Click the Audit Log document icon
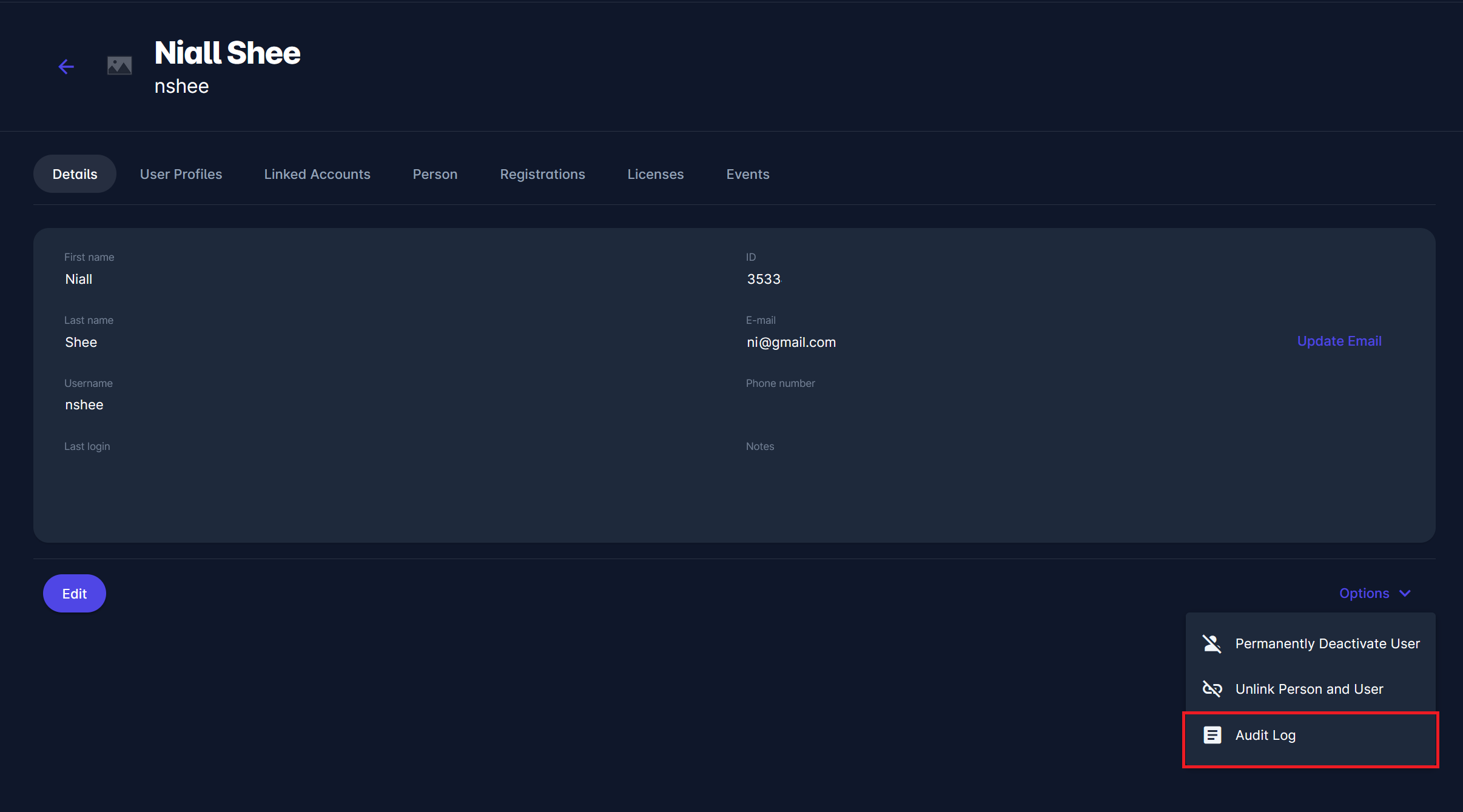This screenshot has width=1463, height=812. (x=1212, y=735)
